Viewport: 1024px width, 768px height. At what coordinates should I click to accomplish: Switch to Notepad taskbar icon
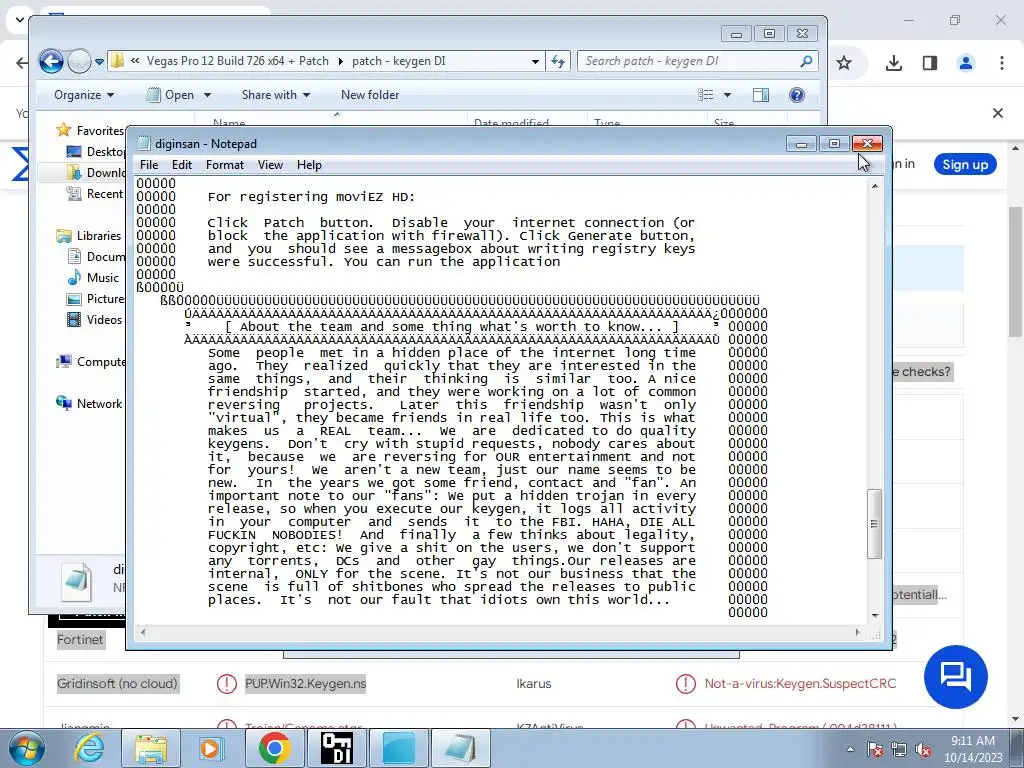[x=460, y=748]
